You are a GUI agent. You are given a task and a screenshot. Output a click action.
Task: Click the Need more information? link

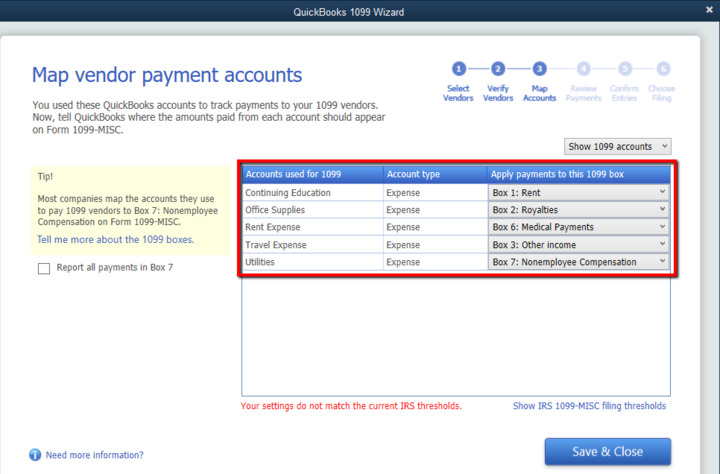pos(95,455)
